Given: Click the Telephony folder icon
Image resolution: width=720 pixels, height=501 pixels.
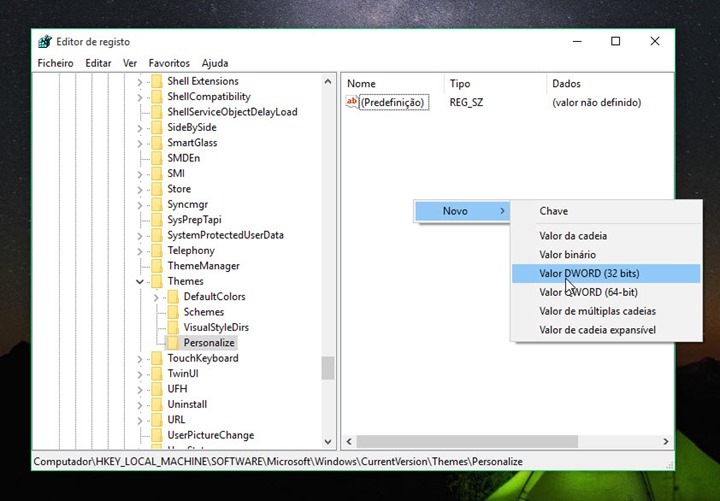Looking at the screenshot, I should [157, 250].
